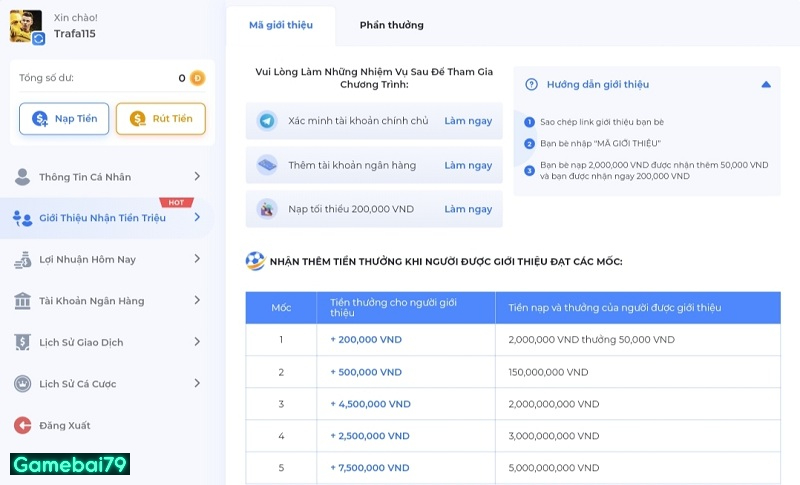The width and height of the screenshot is (800, 485).
Task: Click the orange coin balance icon
Action: pyautogui.click(x=197, y=78)
